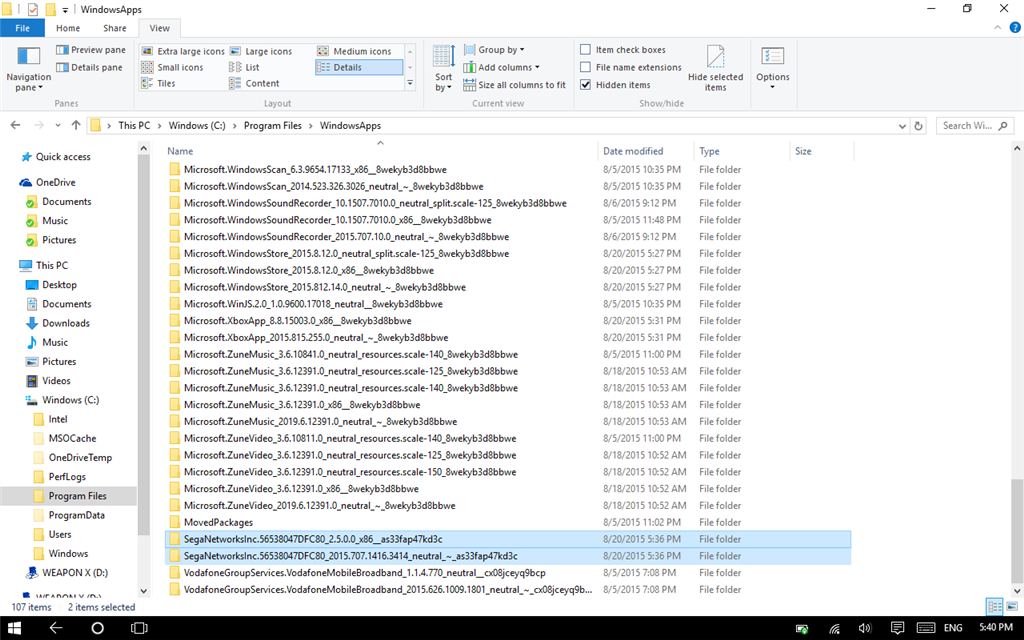The width and height of the screenshot is (1024, 640).
Task: Navigate back to previous folder
Action: [16, 125]
